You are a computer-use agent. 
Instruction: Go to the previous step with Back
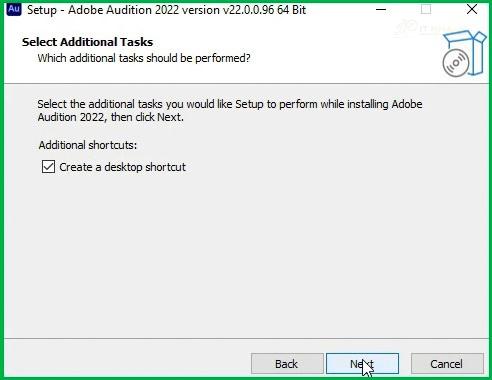(287, 364)
